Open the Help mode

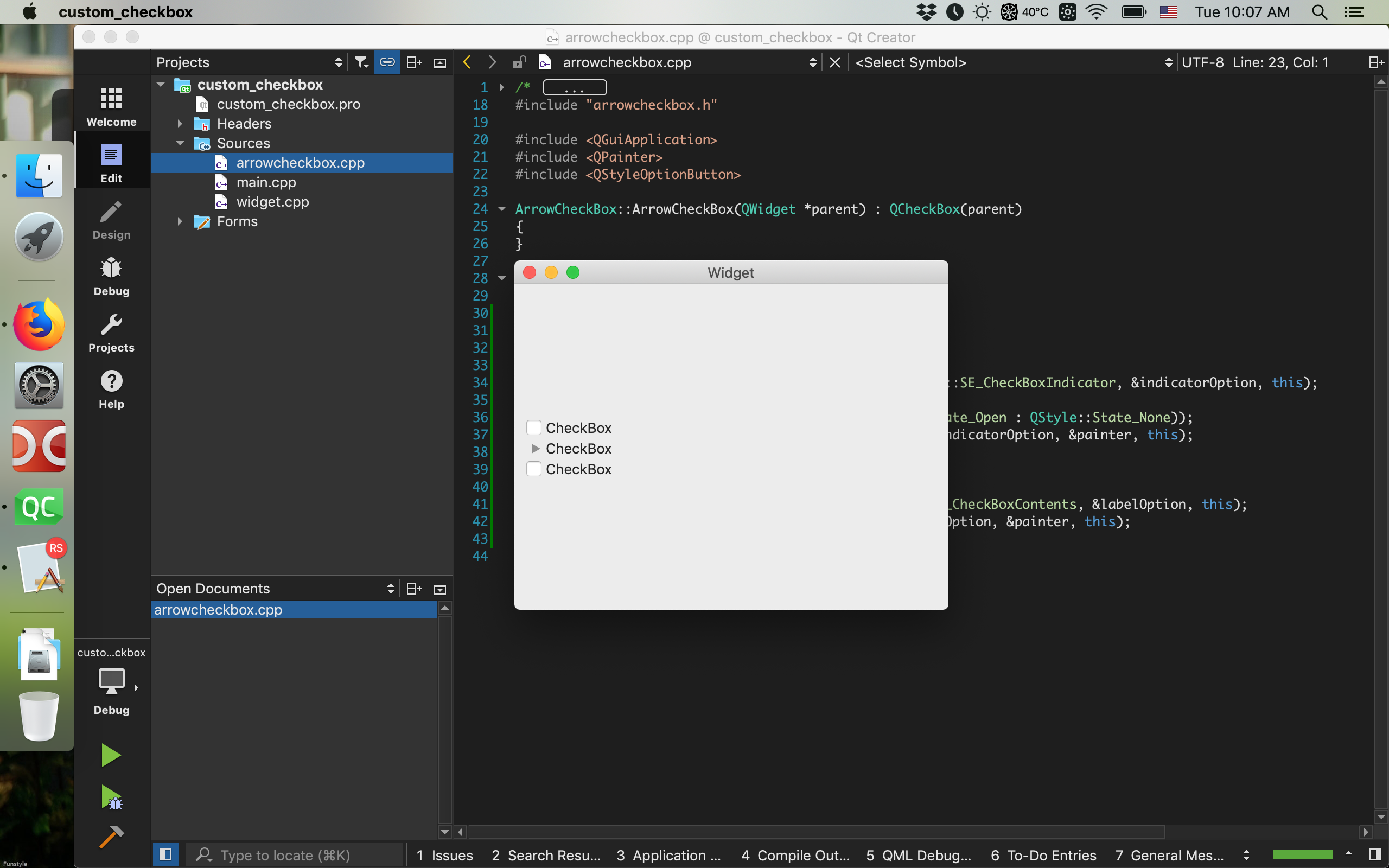pyautogui.click(x=111, y=388)
